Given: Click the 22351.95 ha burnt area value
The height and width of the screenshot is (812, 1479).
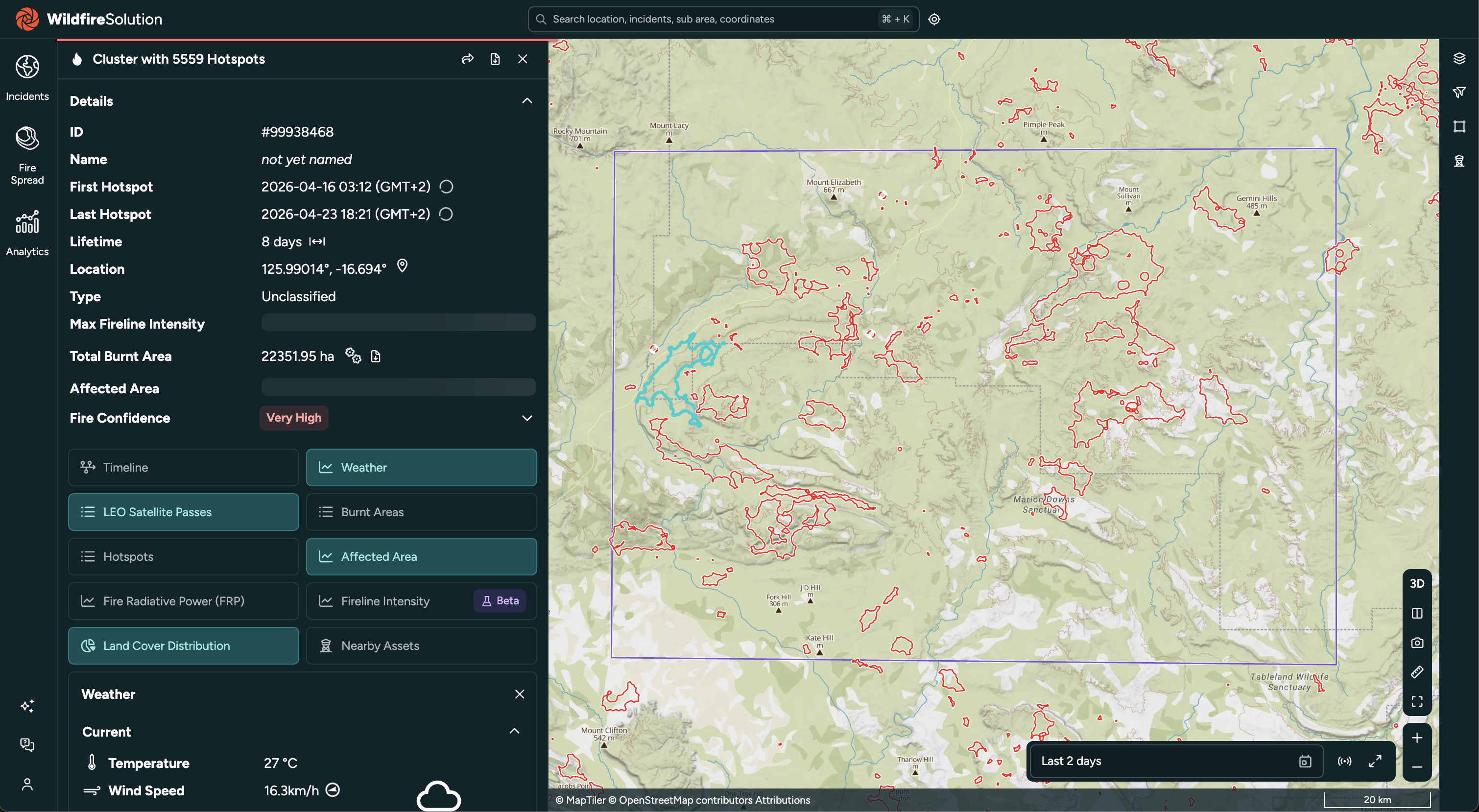Looking at the screenshot, I should [x=297, y=357].
